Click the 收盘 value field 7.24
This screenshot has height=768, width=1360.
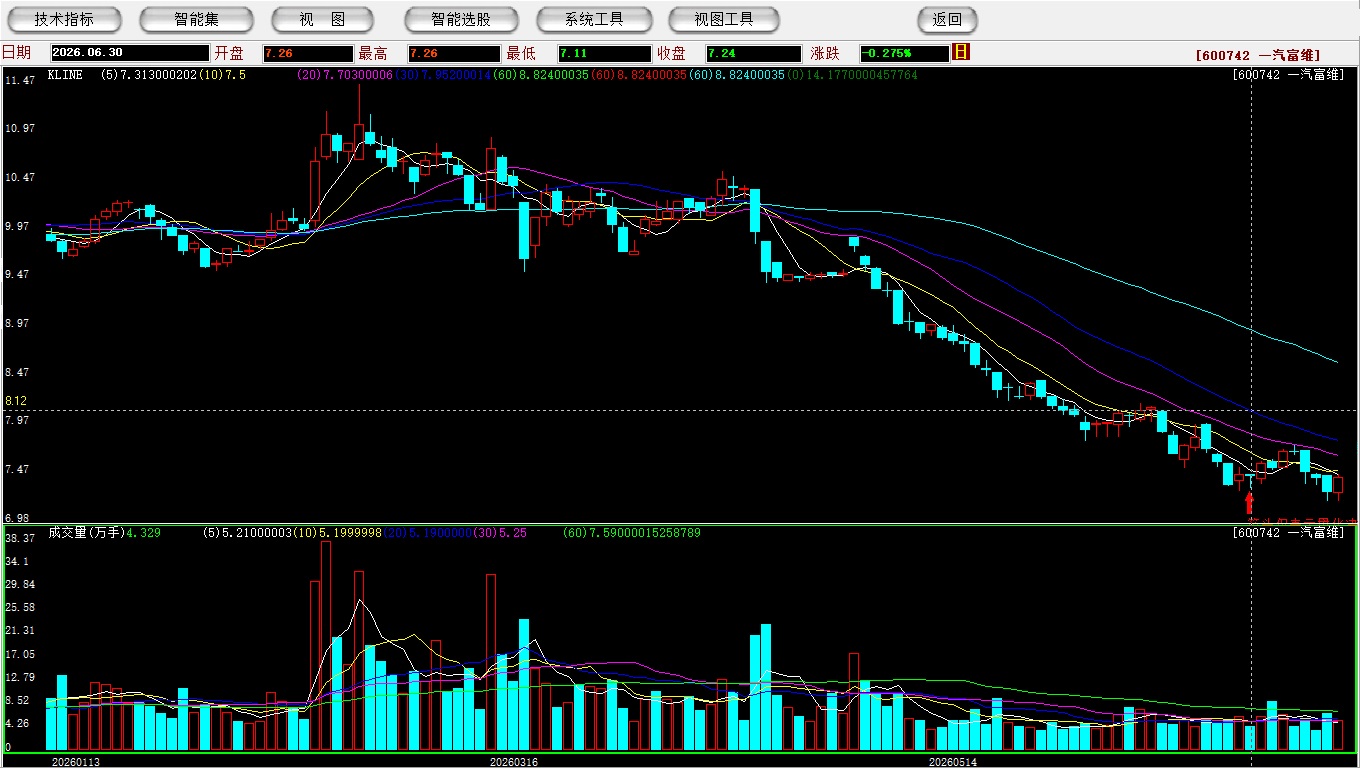coord(753,53)
